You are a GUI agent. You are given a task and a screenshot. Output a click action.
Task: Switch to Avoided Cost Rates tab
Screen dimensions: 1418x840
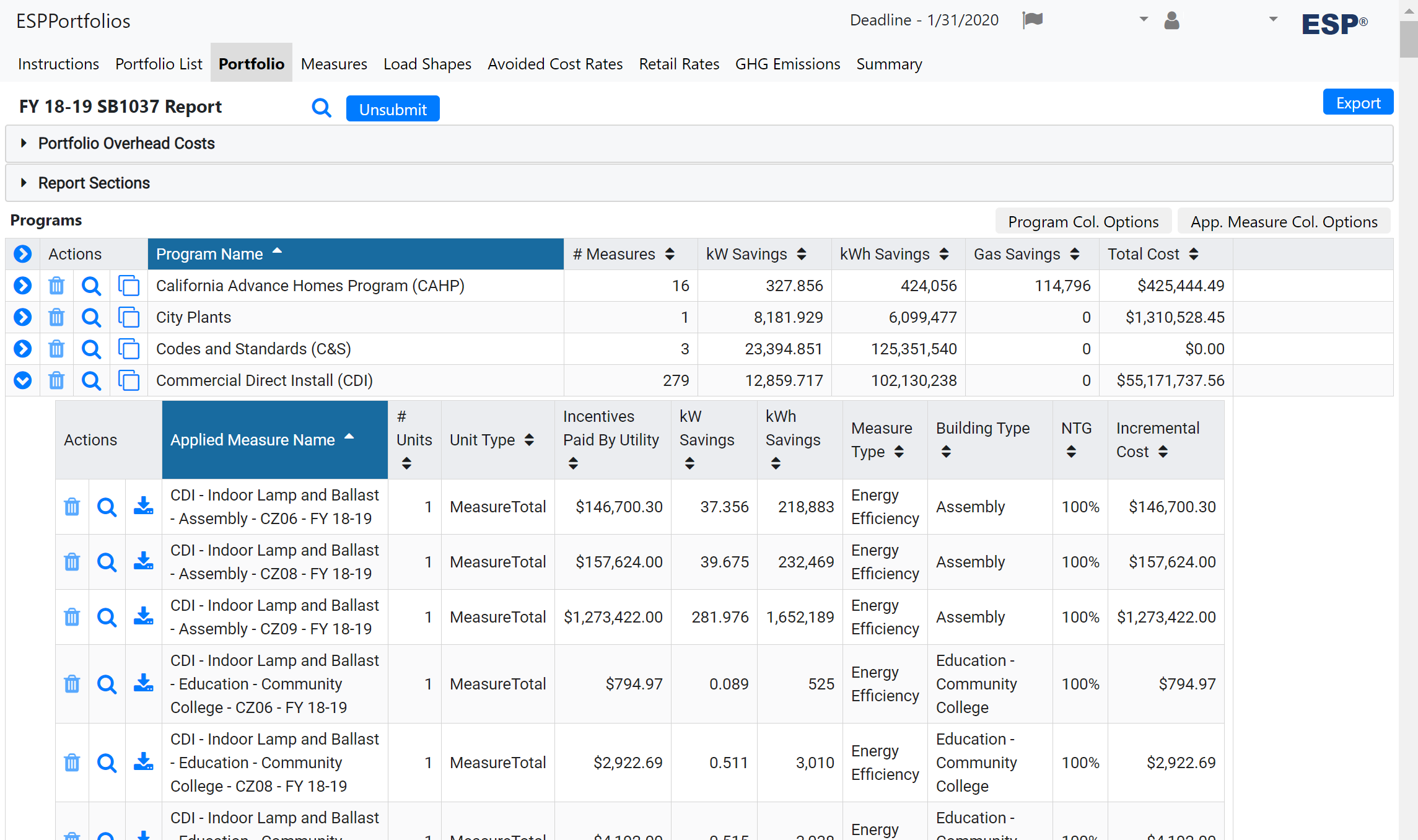click(x=555, y=64)
